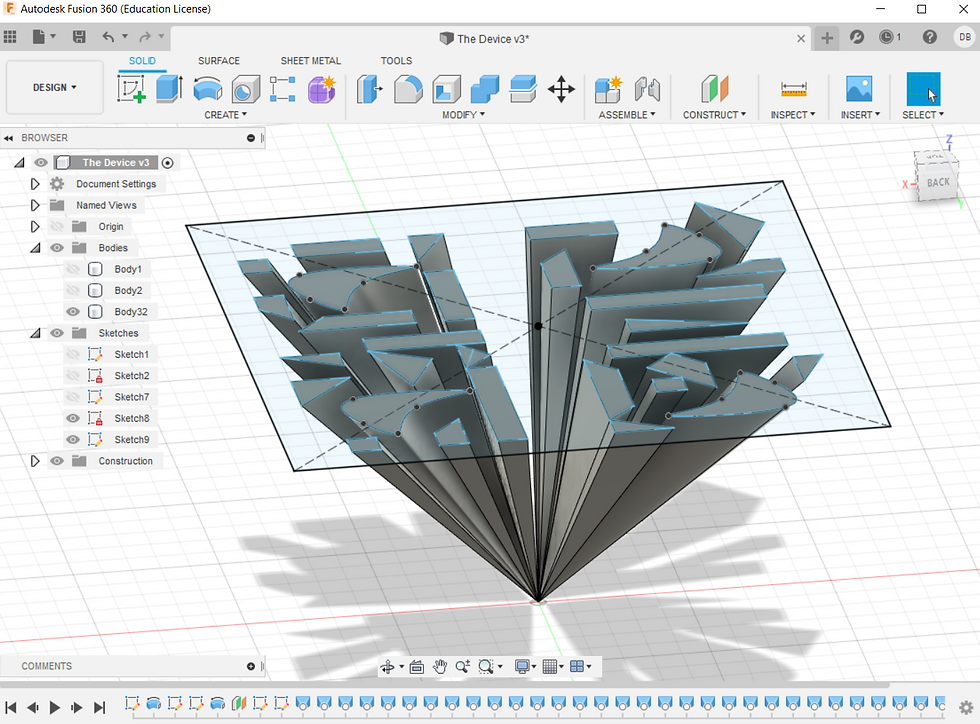Image resolution: width=980 pixels, height=724 pixels.
Task: Open the INSERT menu
Action: coord(861,115)
